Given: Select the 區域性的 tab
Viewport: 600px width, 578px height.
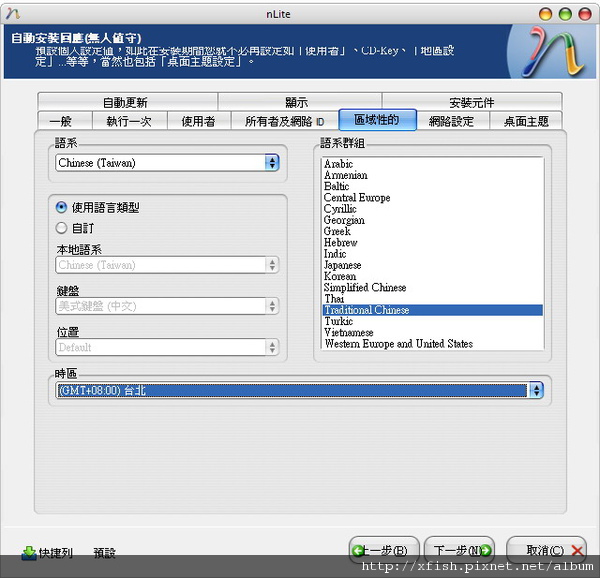Looking at the screenshot, I should [x=377, y=120].
